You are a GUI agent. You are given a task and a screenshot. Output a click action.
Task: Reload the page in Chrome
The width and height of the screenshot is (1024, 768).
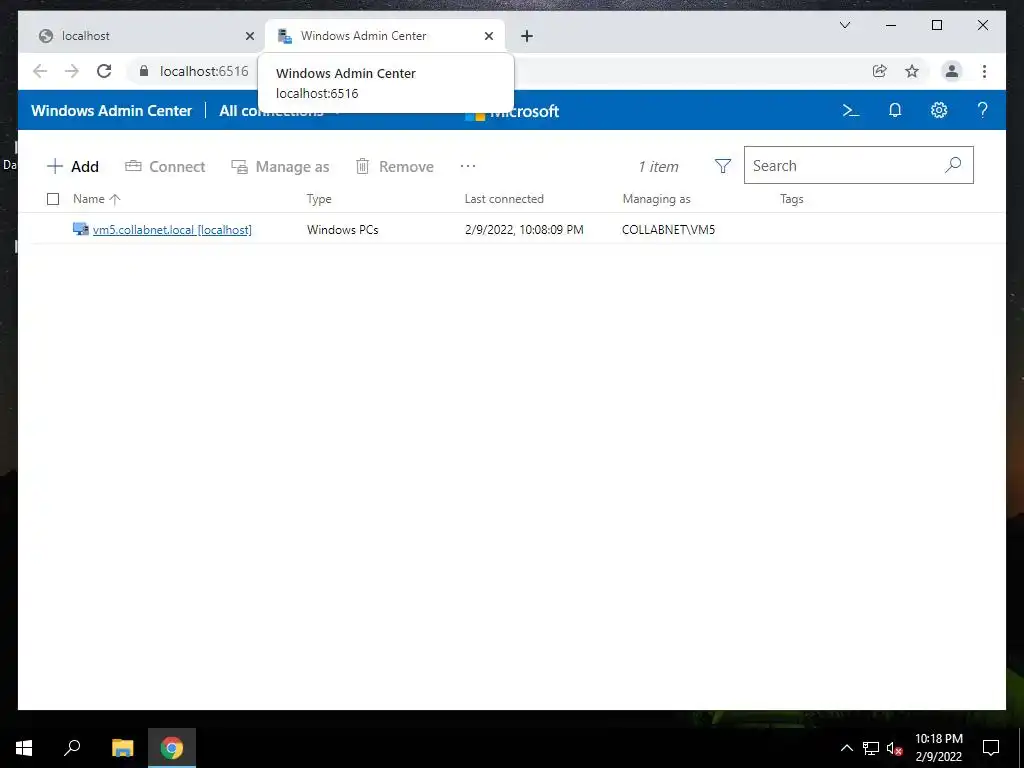point(104,71)
